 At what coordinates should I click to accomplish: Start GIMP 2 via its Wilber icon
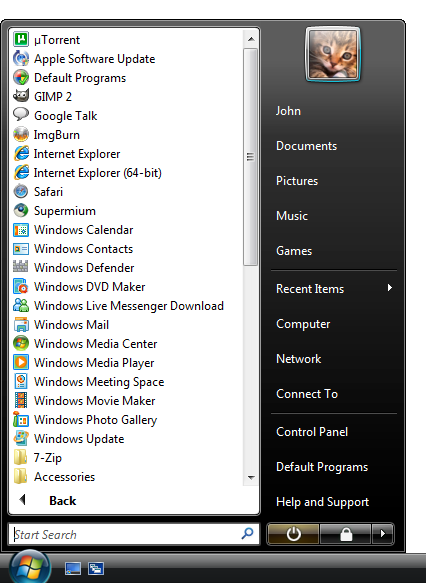click(x=21, y=96)
